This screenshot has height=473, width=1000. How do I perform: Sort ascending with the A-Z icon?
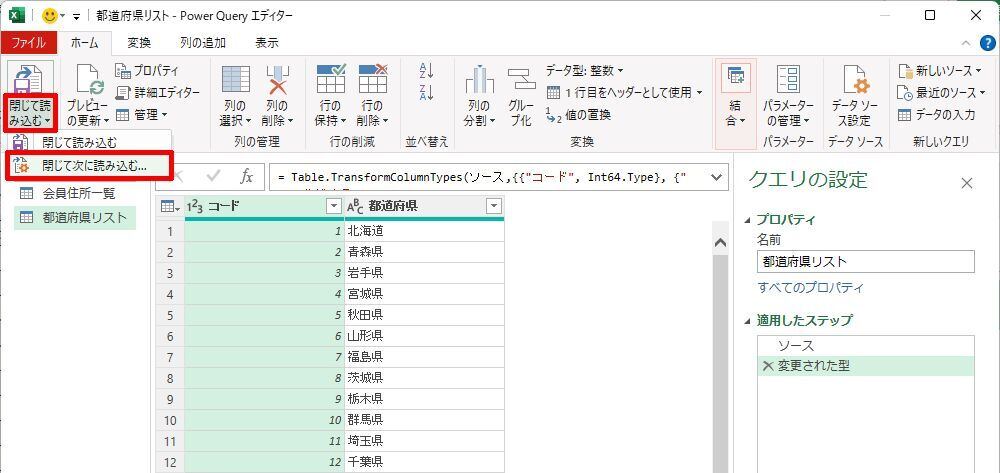pos(427,70)
